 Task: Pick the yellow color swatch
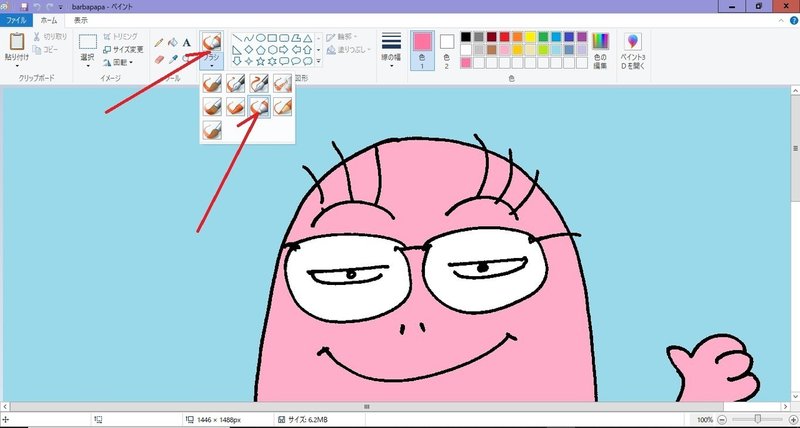(x=530, y=37)
